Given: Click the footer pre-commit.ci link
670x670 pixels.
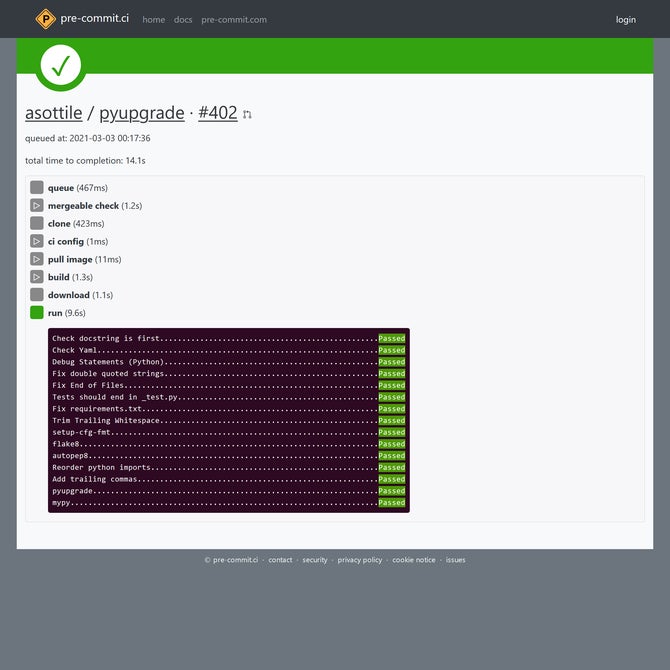Looking at the screenshot, I should tap(235, 560).
